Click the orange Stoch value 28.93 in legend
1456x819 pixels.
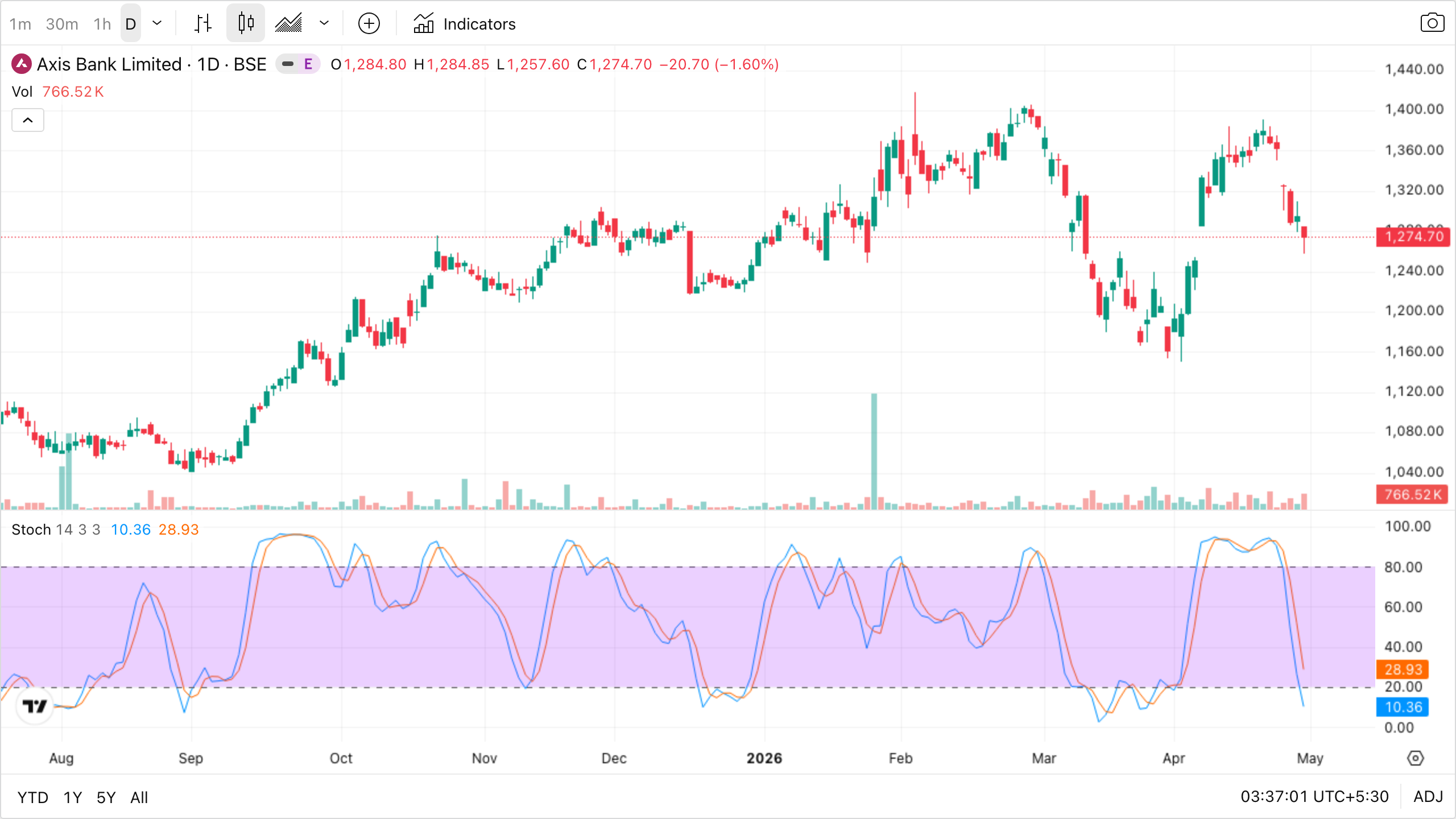(x=179, y=530)
